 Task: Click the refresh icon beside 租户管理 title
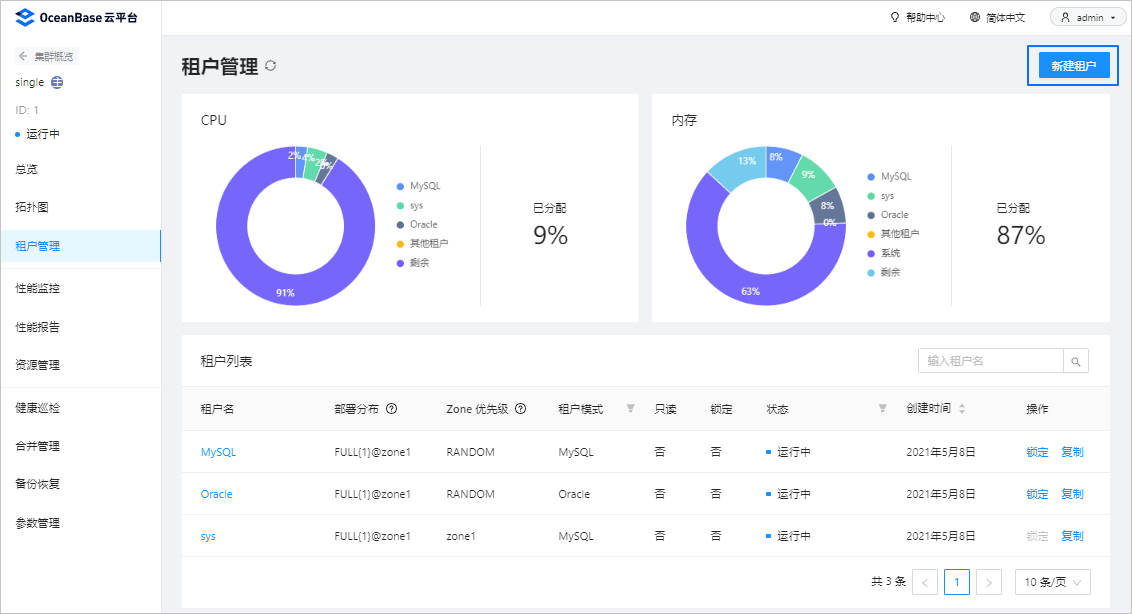pos(271,66)
